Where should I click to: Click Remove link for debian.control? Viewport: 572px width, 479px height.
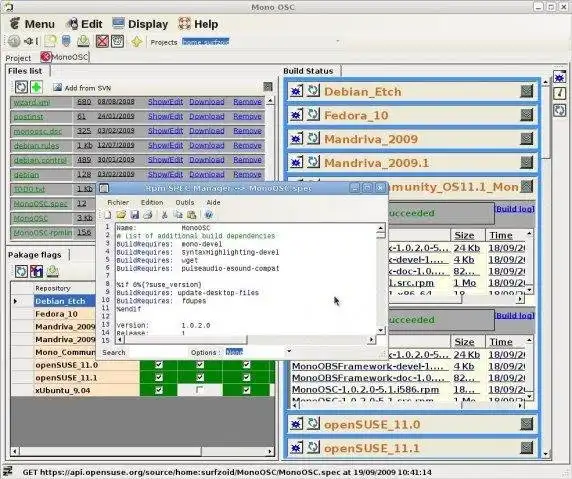(x=247, y=160)
